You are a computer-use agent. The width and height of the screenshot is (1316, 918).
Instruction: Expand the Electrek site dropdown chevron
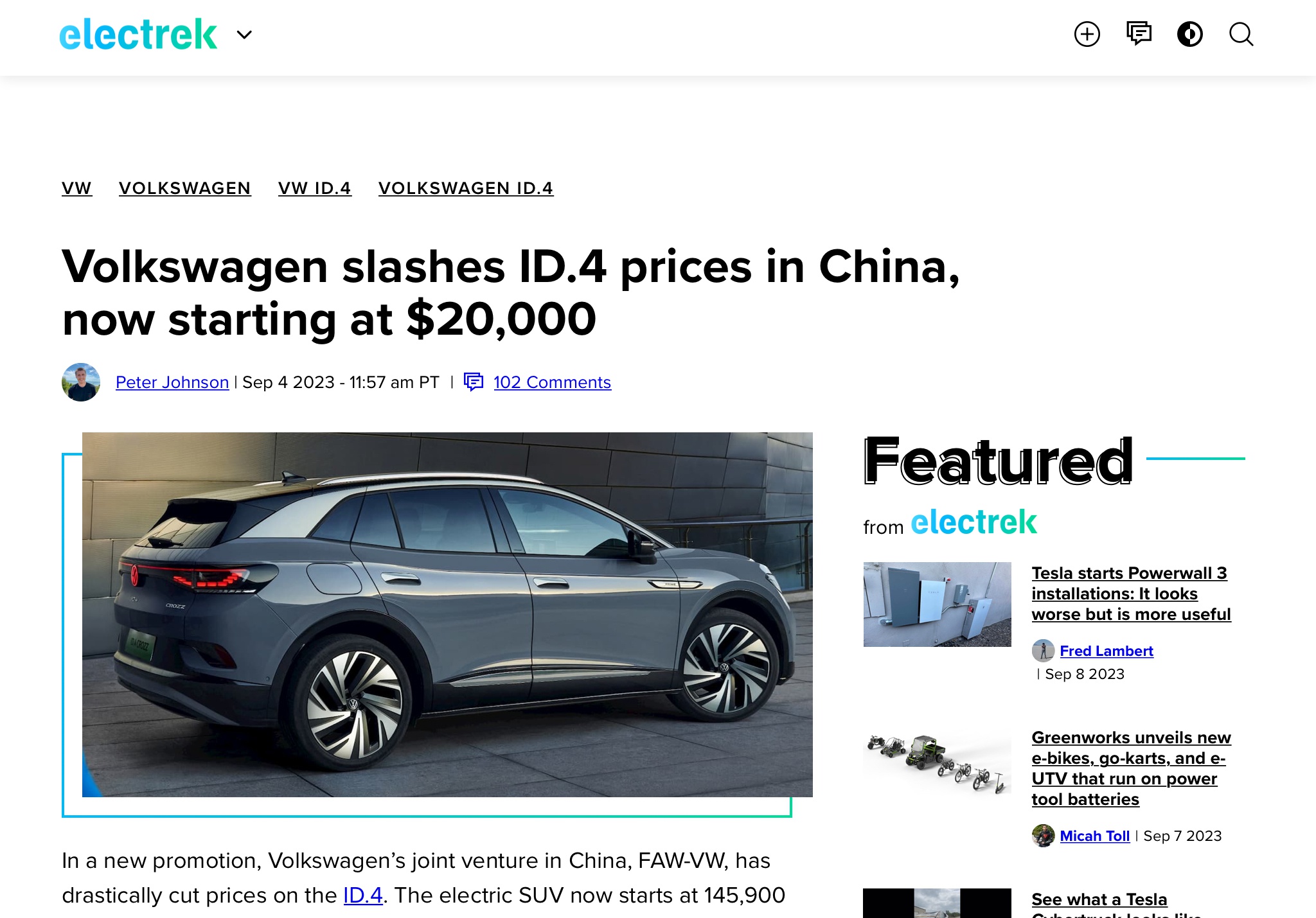pyautogui.click(x=244, y=35)
